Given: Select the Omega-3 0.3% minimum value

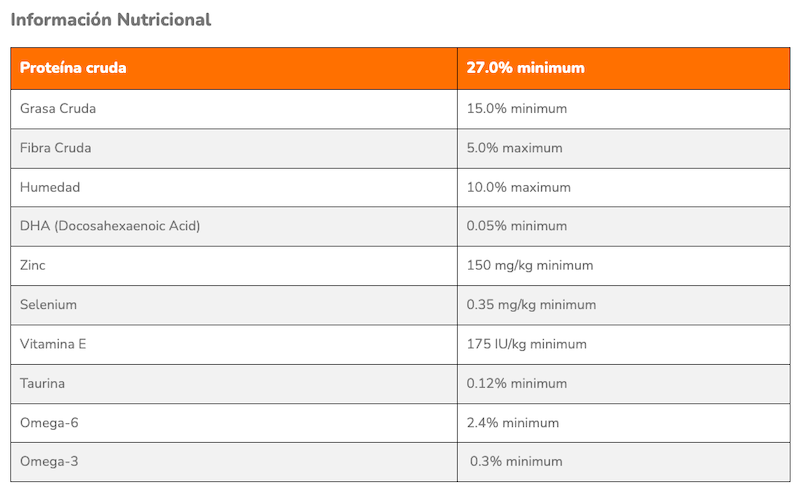Looking at the screenshot, I should coord(516,462).
